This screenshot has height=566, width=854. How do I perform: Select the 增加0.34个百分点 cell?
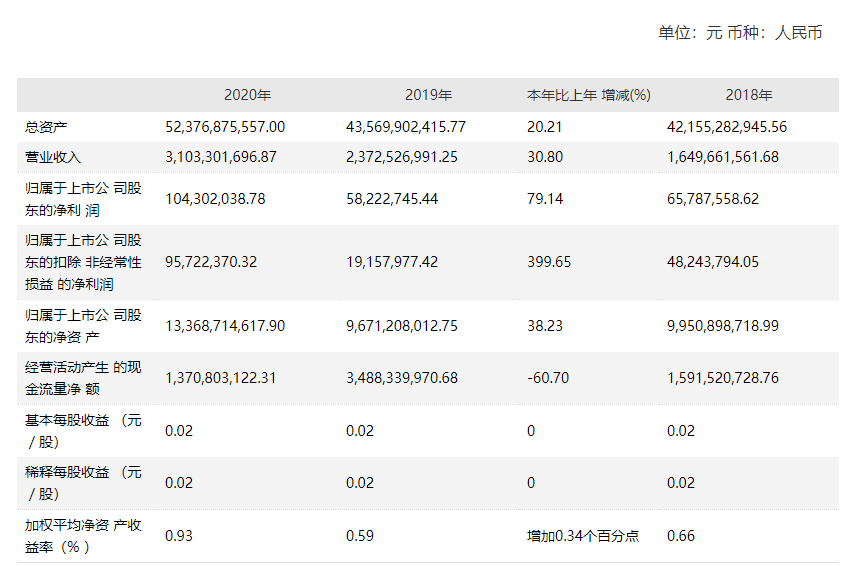(x=583, y=536)
